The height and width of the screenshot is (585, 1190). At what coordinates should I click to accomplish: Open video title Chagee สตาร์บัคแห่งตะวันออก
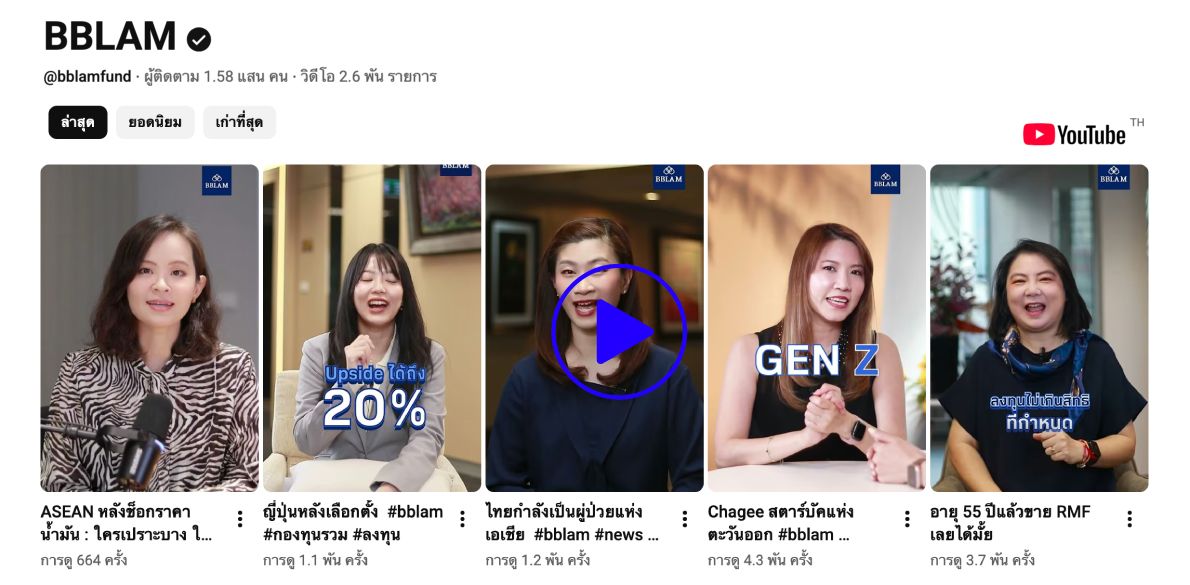point(780,523)
